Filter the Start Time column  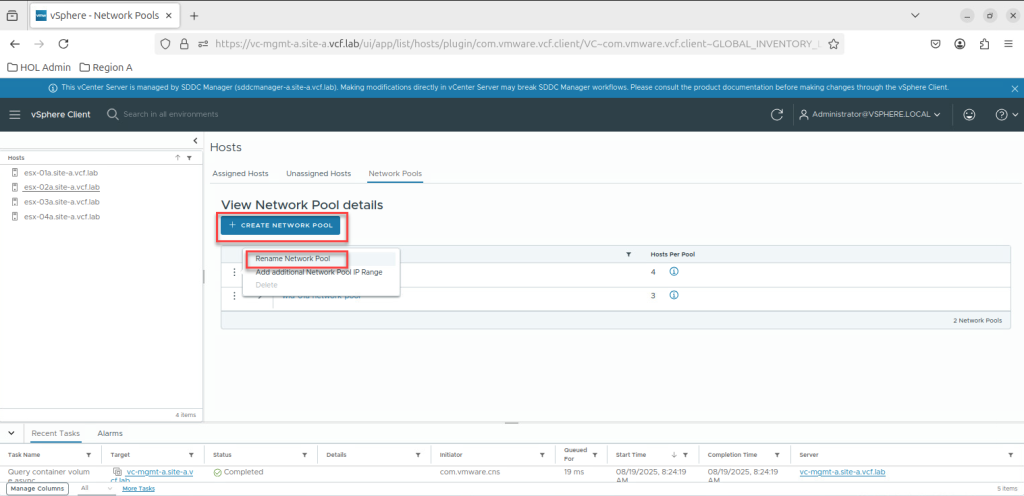click(685, 454)
